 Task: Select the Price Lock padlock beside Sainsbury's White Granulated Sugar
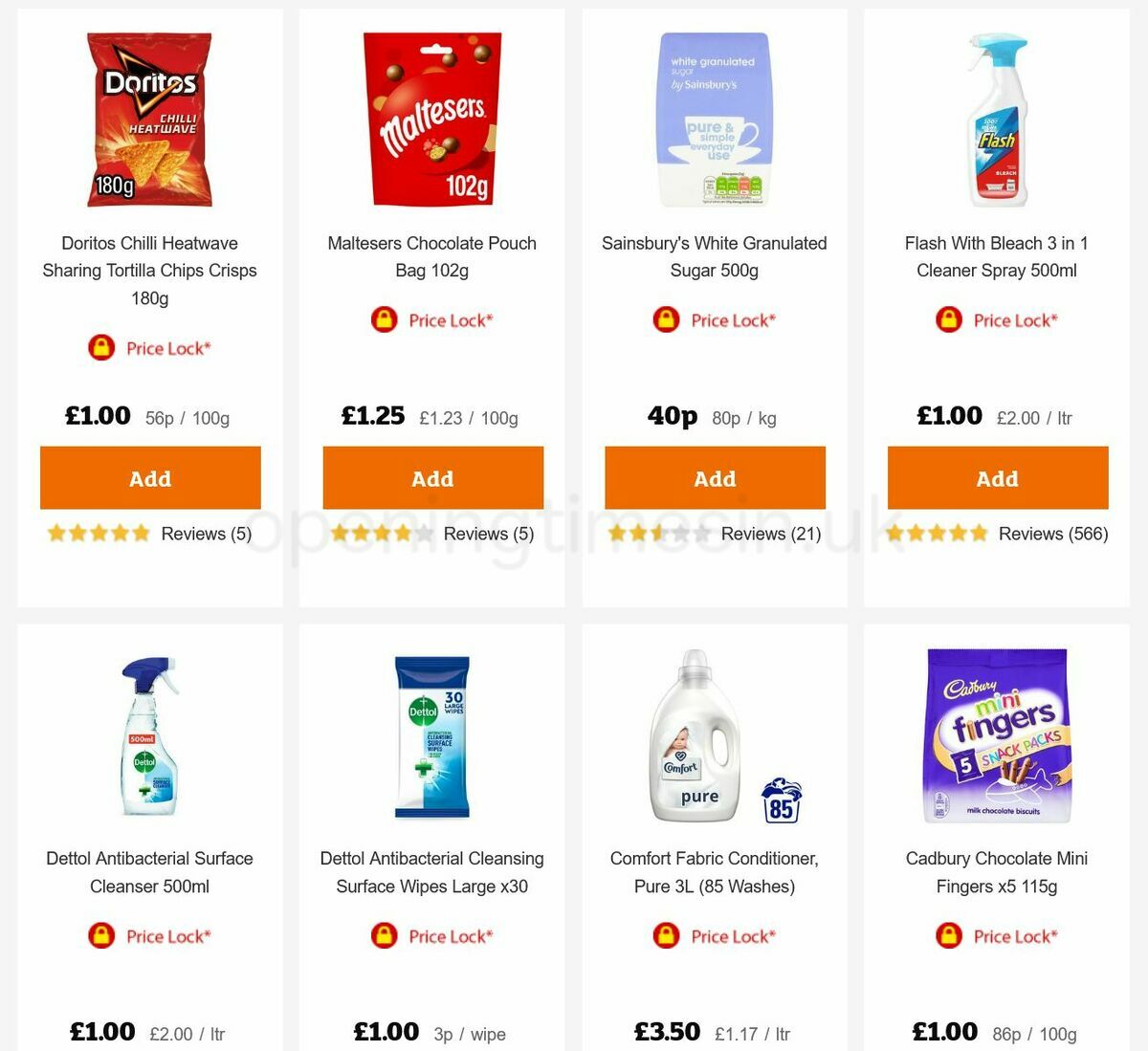tap(666, 319)
